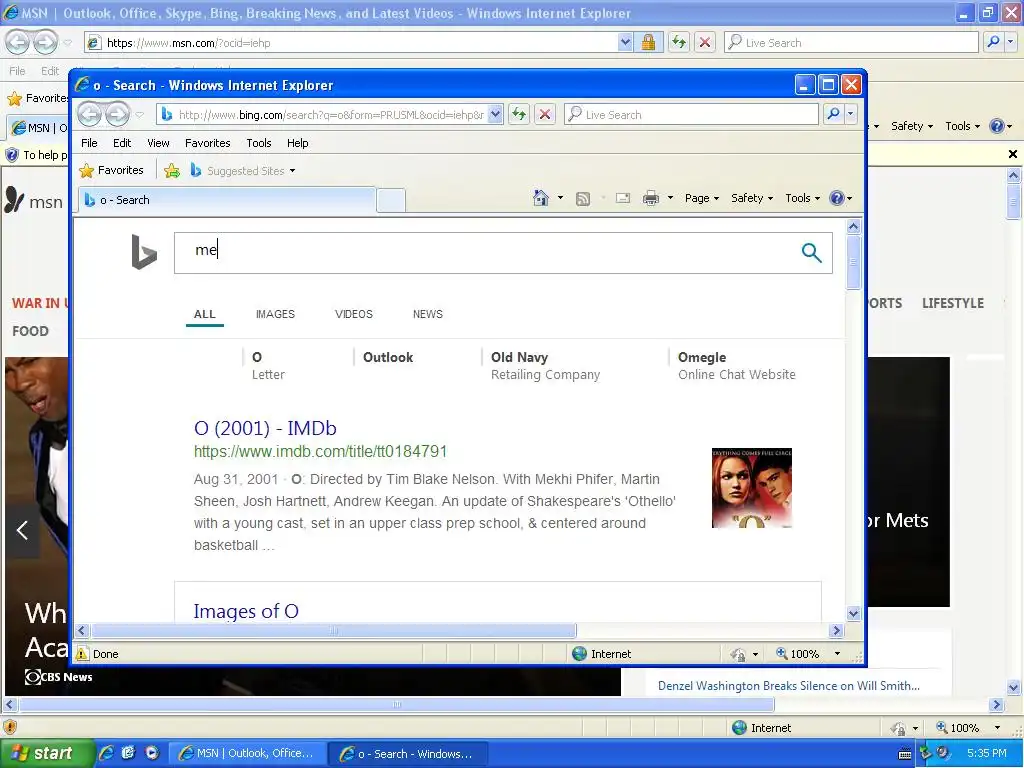Click previous slide arrow on MSN page
This screenshot has height=768, width=1024.
coord(22,530)
